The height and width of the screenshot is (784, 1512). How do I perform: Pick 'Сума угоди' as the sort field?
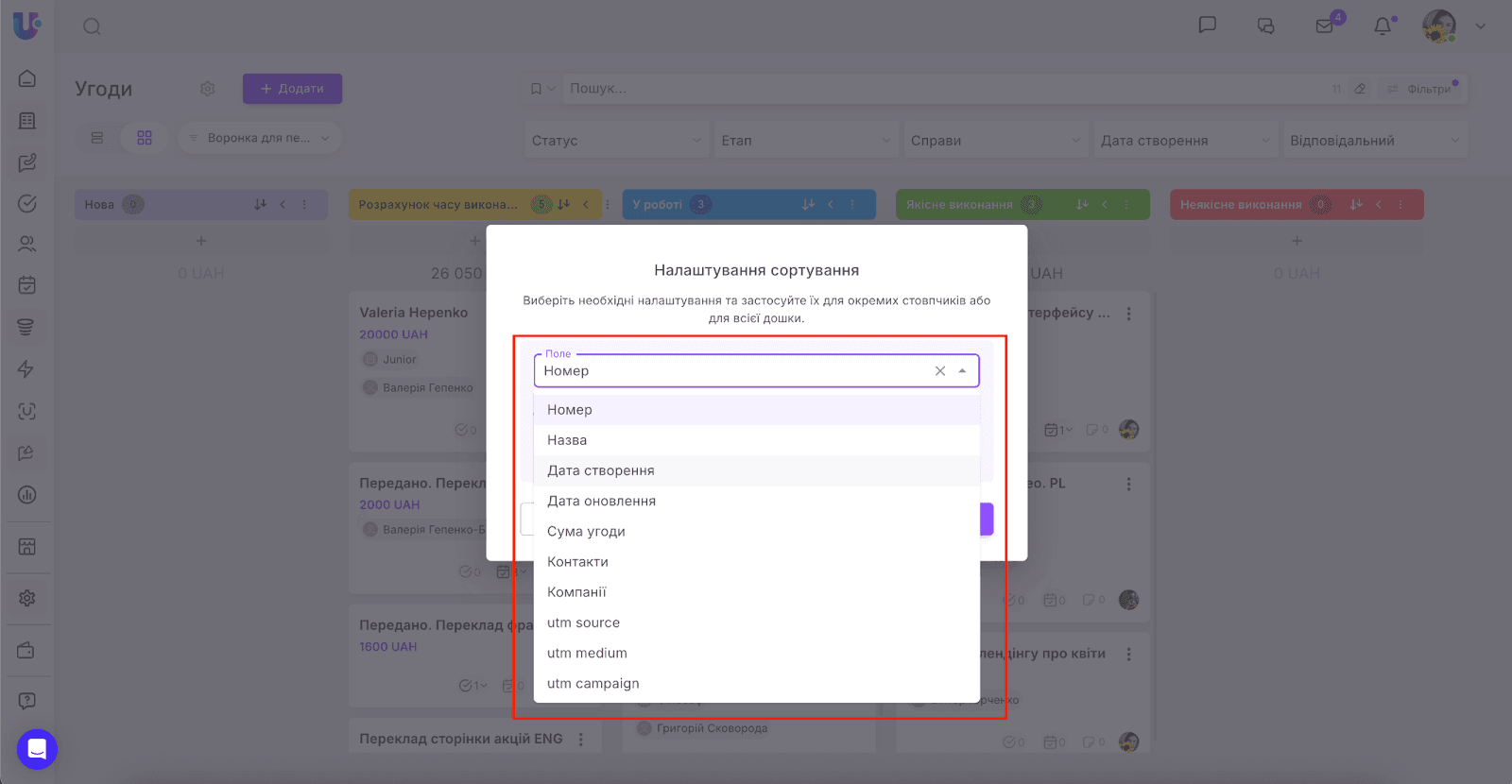click(x=586, y=532)
